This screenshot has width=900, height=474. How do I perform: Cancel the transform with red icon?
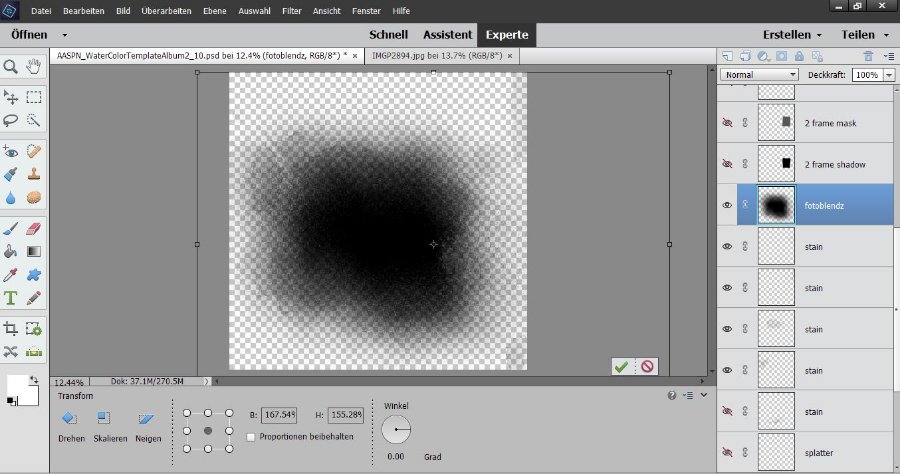(646, 367)
